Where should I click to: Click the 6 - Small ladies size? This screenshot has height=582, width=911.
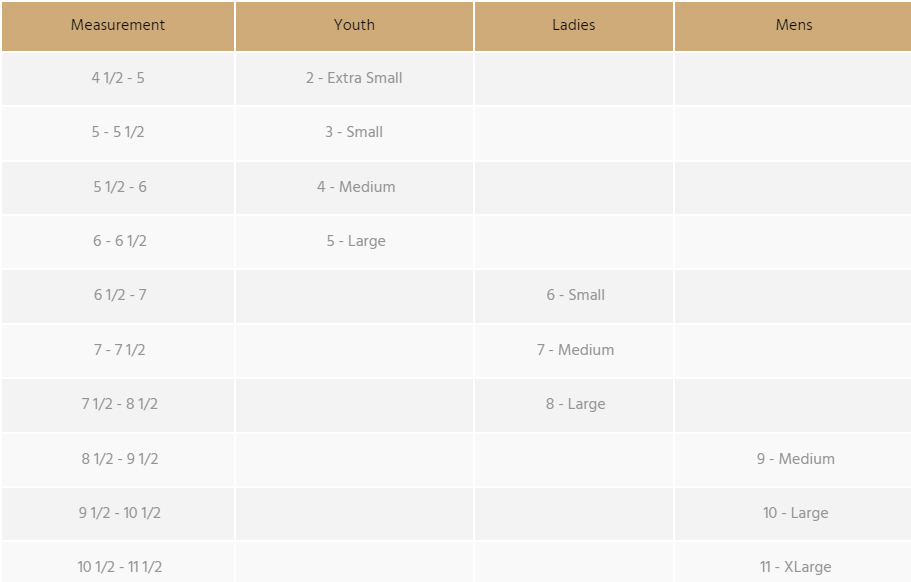[x=575, y=295]
